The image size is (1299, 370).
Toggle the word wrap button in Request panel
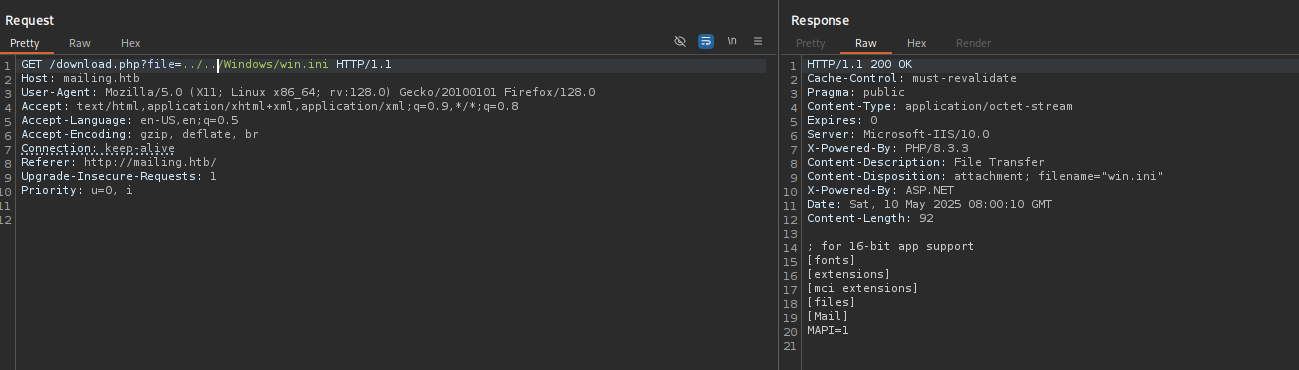706,42
